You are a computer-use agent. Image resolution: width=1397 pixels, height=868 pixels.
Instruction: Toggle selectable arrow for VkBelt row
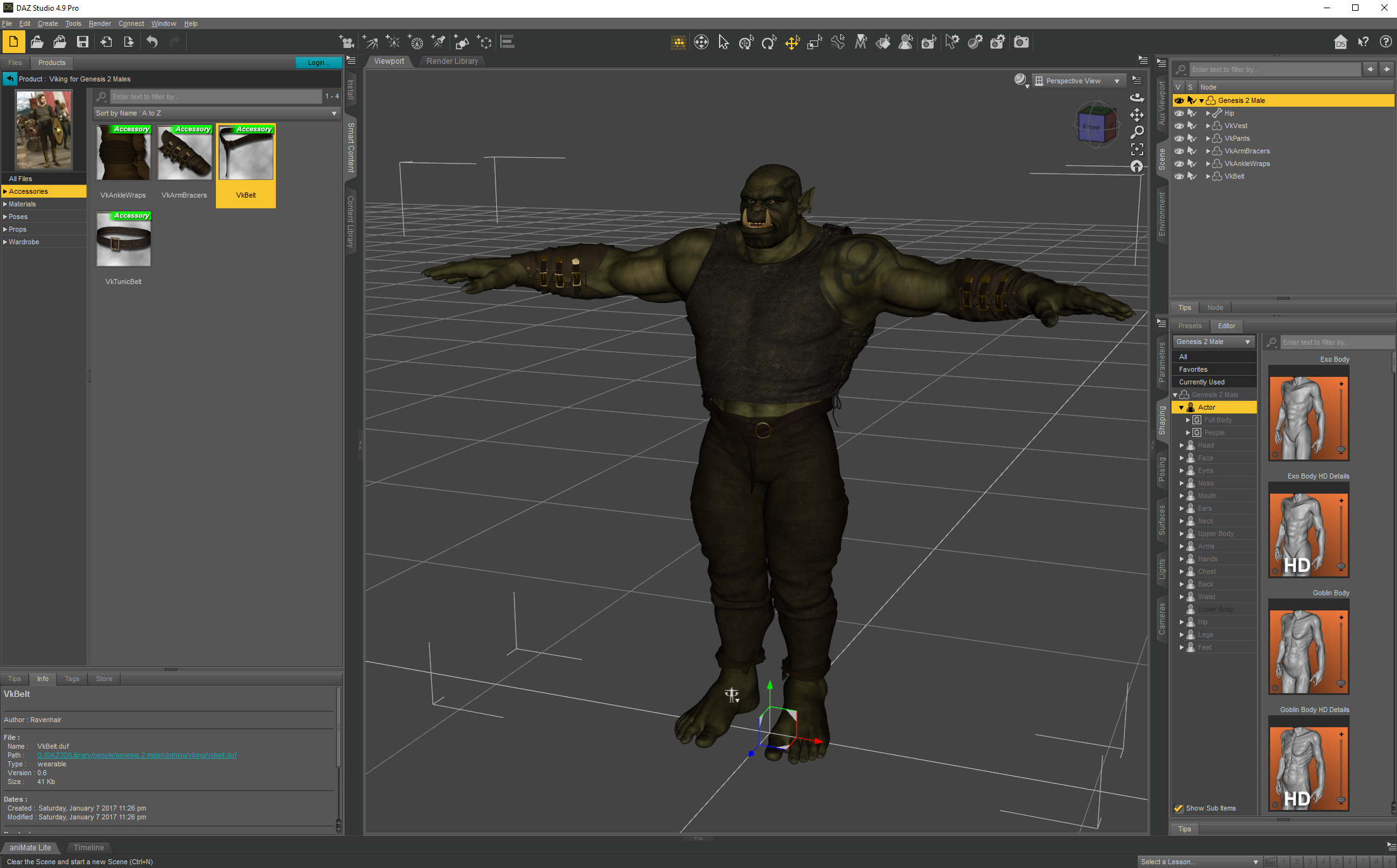click(x=1192, y=176)
